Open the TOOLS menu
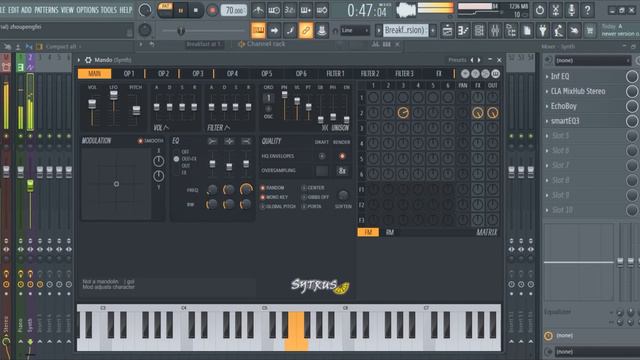 109,10
